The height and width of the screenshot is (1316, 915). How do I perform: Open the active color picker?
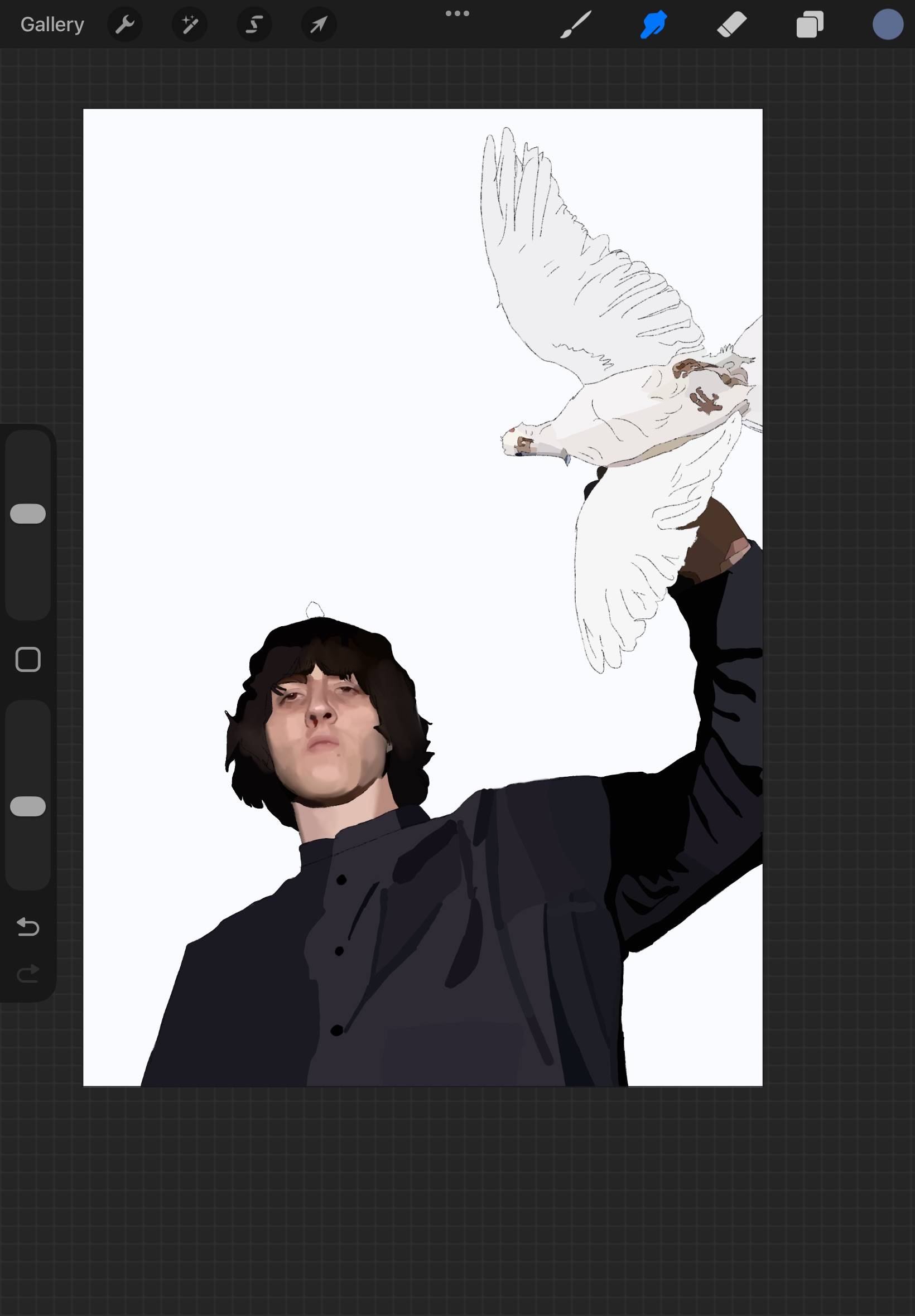(x=888, y=25)
